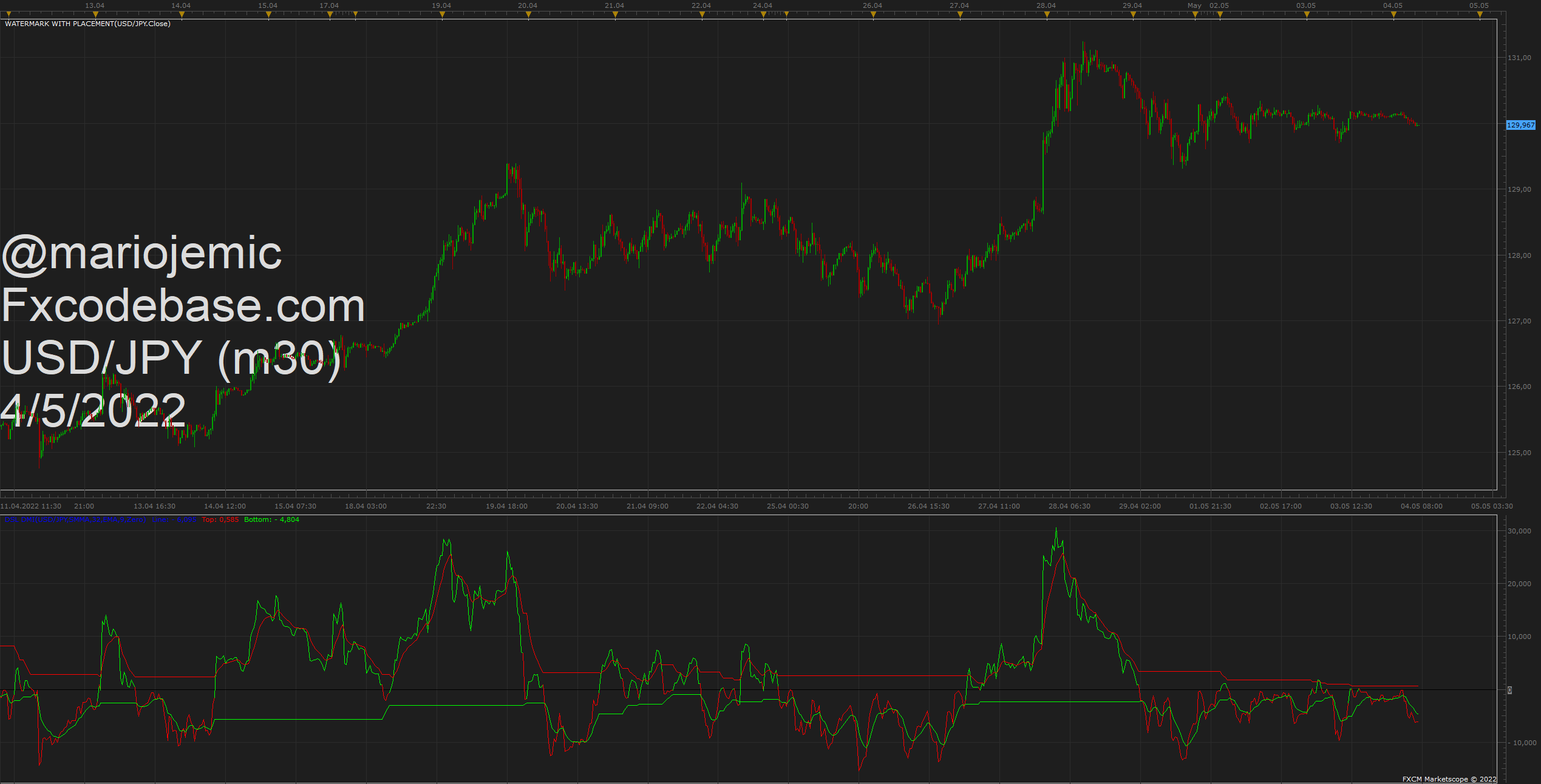Click the 11.04.2022 11:30 time label
This screenshot has height=784, width=1541.
31,506
